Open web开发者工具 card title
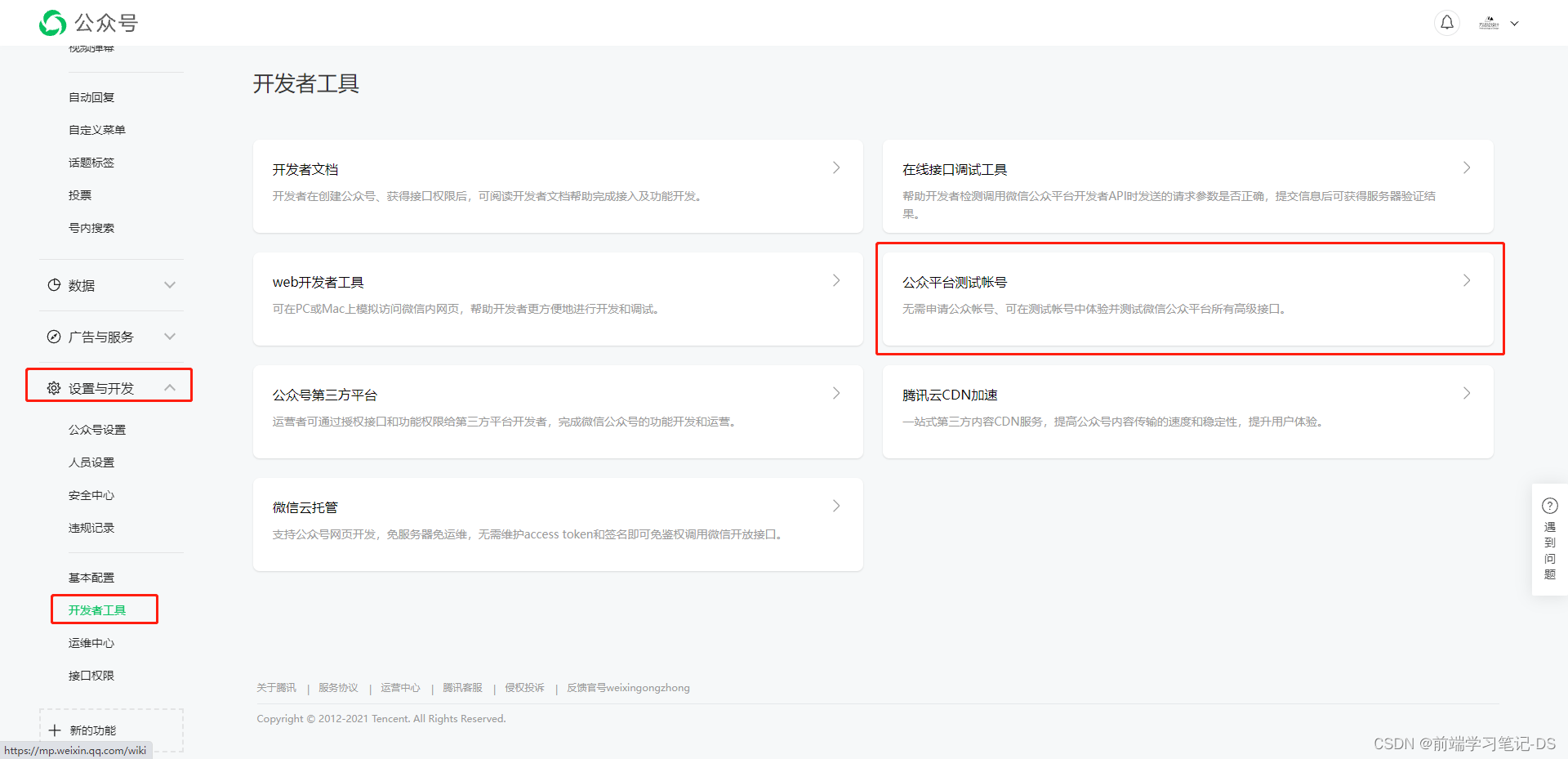Viewport: 1568px width, 759px height. 318,282
